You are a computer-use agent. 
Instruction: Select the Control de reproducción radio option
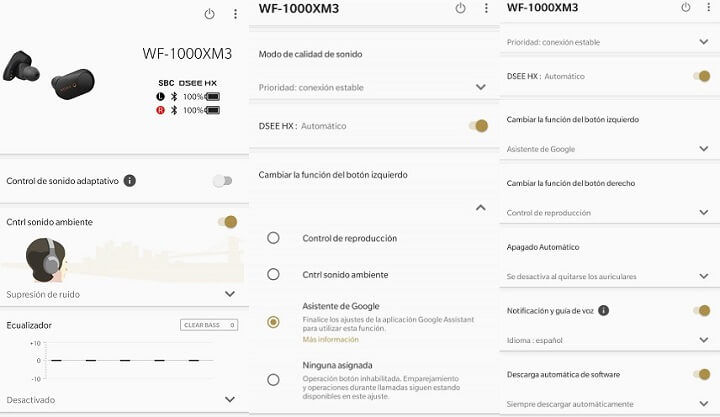point(273,238)
